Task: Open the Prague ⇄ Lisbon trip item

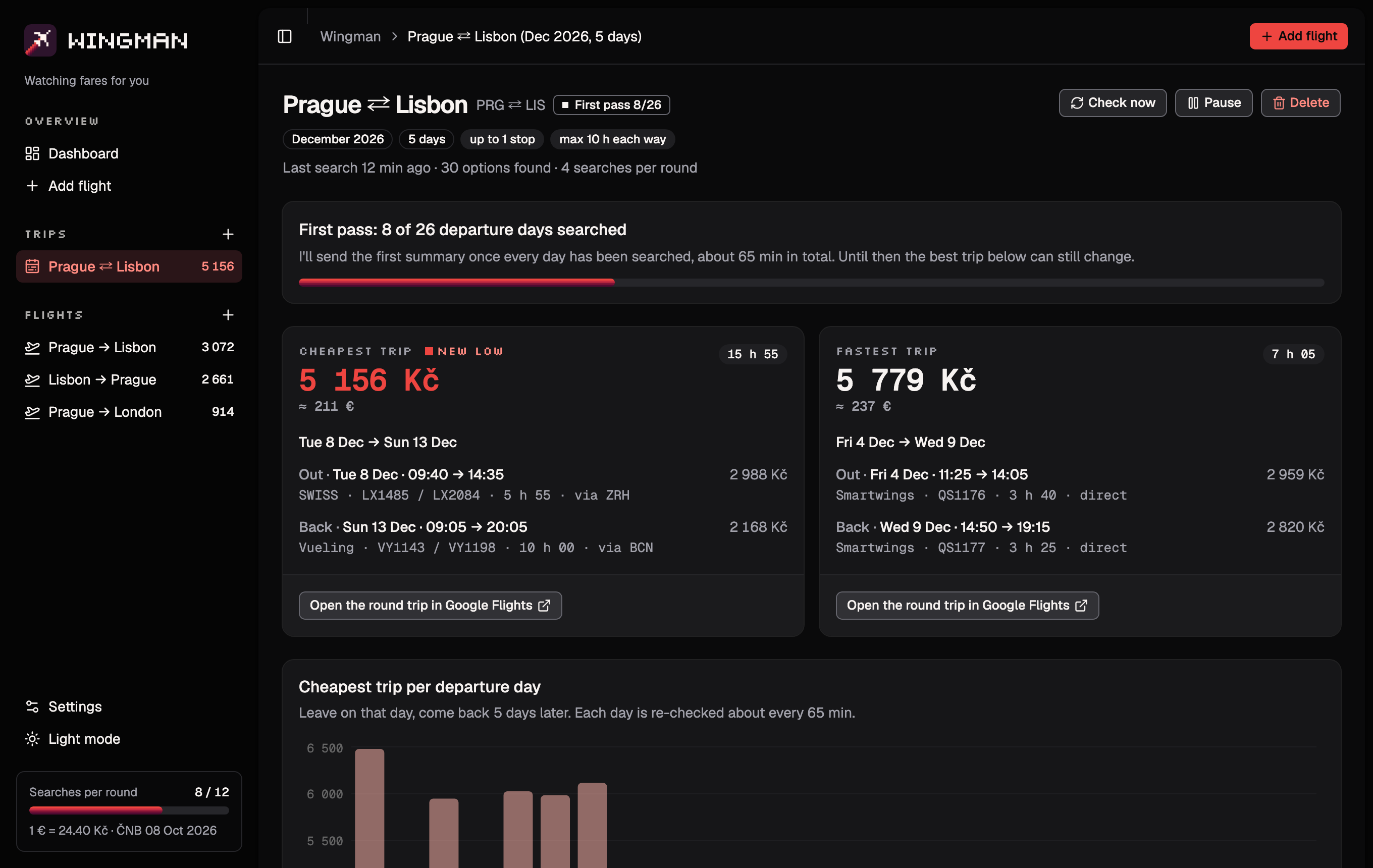Action: [x=129, y=266]
